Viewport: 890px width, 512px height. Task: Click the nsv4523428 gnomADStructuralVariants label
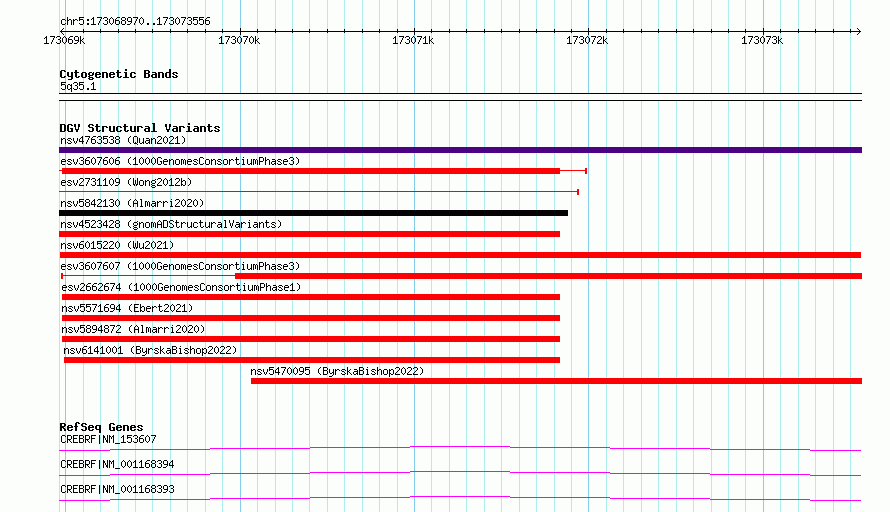pyautogui.click(x=171, y=224)
